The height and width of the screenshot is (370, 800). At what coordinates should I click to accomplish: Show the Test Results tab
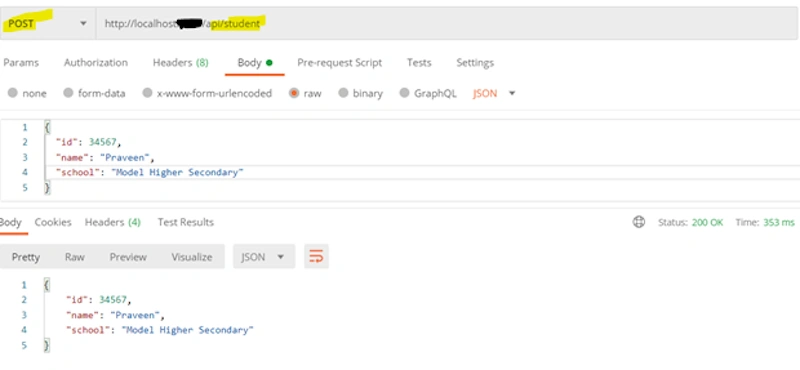click(186, 222)
